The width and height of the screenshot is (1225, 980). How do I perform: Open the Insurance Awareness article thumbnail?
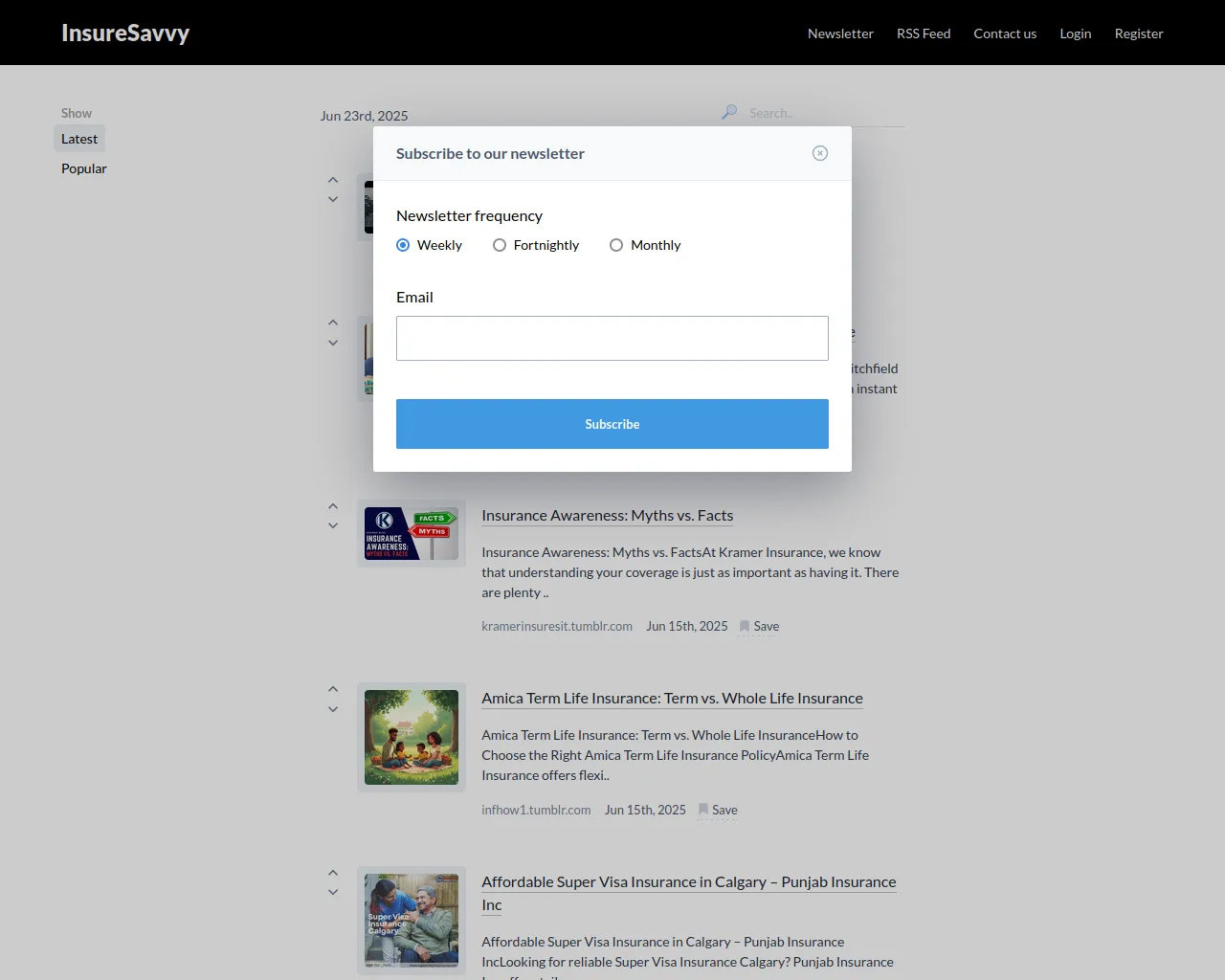tap(412, 533)
